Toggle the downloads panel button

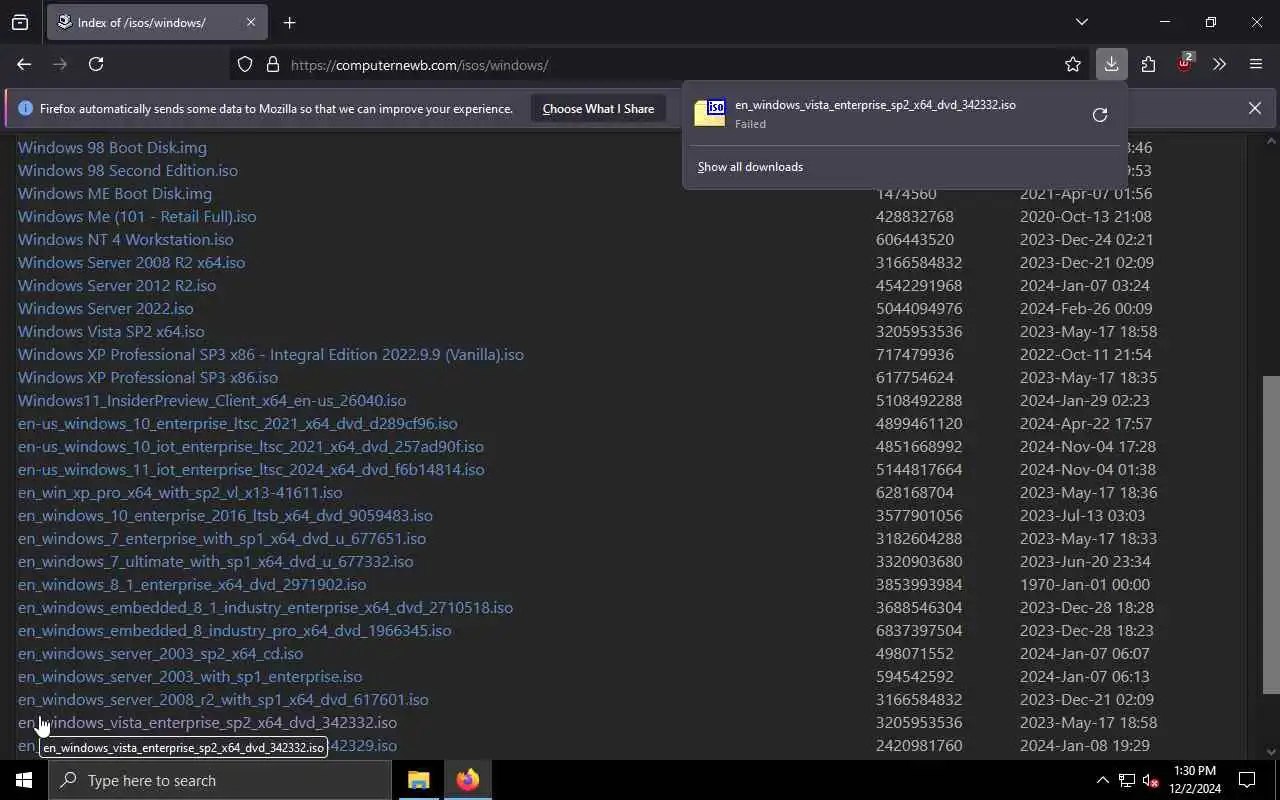tap(1111, 64)
